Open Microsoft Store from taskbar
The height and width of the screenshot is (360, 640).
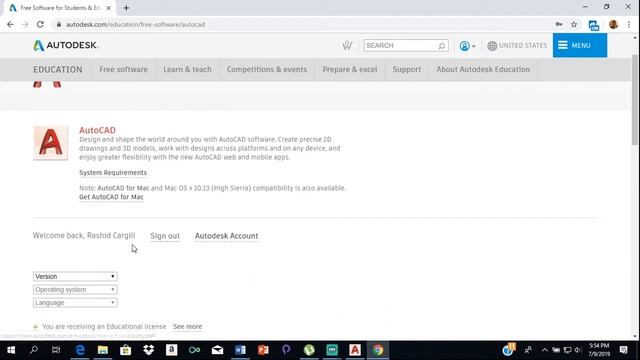click(125, 350)
